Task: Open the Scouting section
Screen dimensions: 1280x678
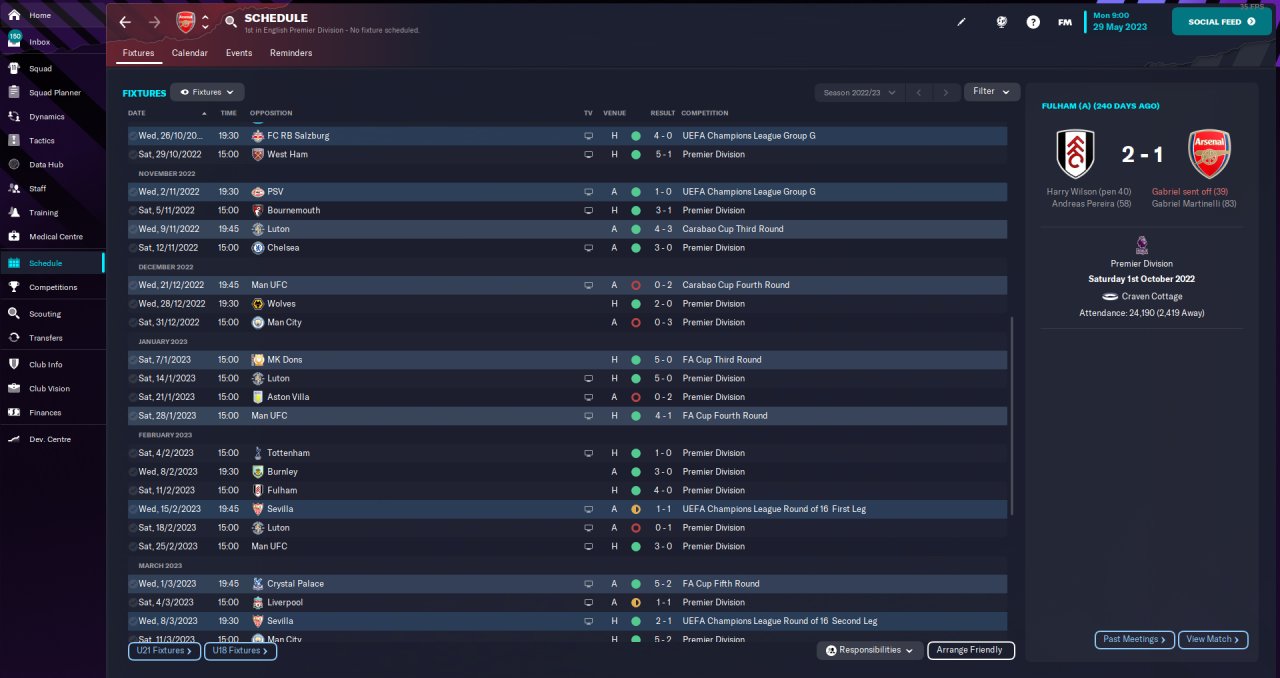Action: coord(45,314)
